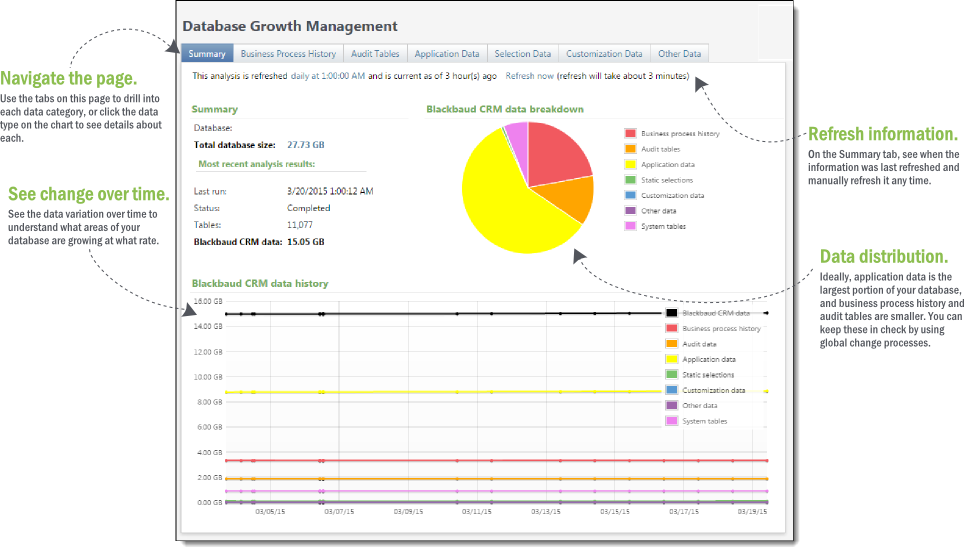Open the Audit Tables tab
Image resolution: width=964 pixels, height=552 pixels.
point(375,53)
